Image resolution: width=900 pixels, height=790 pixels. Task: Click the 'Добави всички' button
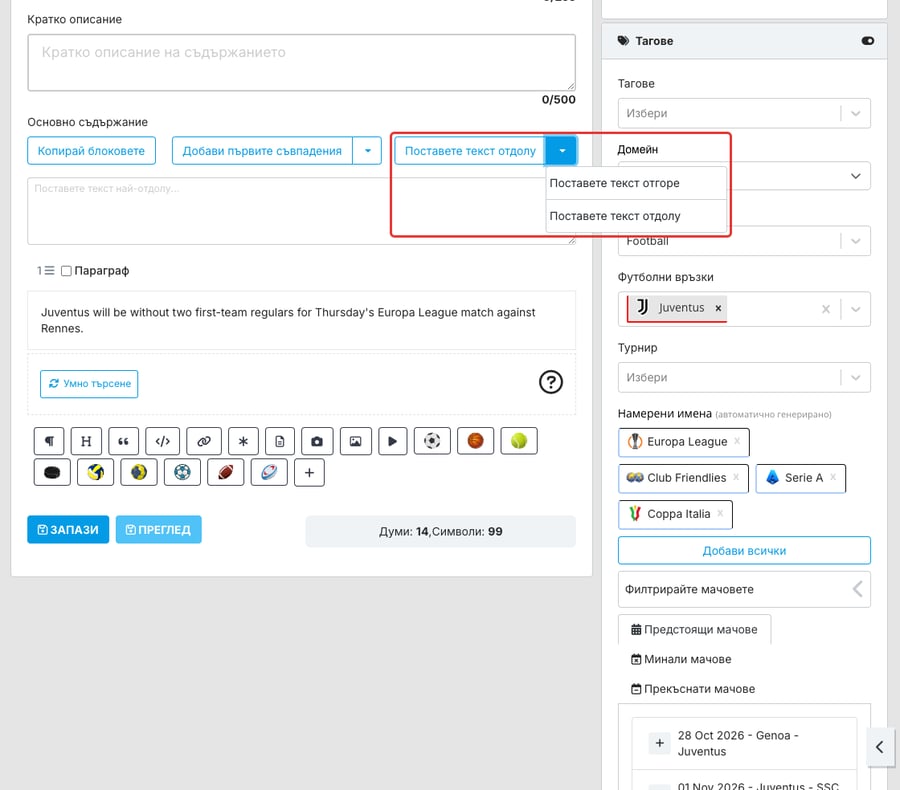click(744, 551)
